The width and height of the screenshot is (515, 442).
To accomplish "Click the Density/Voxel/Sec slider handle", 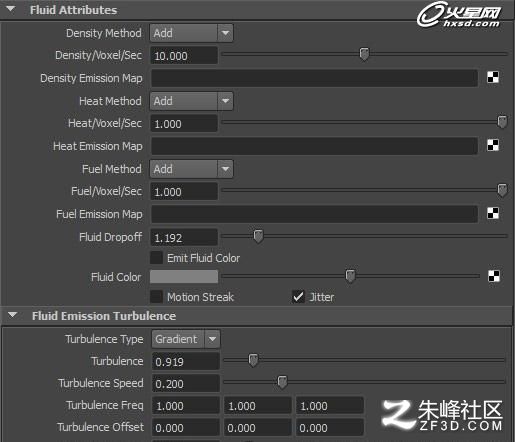I will (x=364, y=54).
